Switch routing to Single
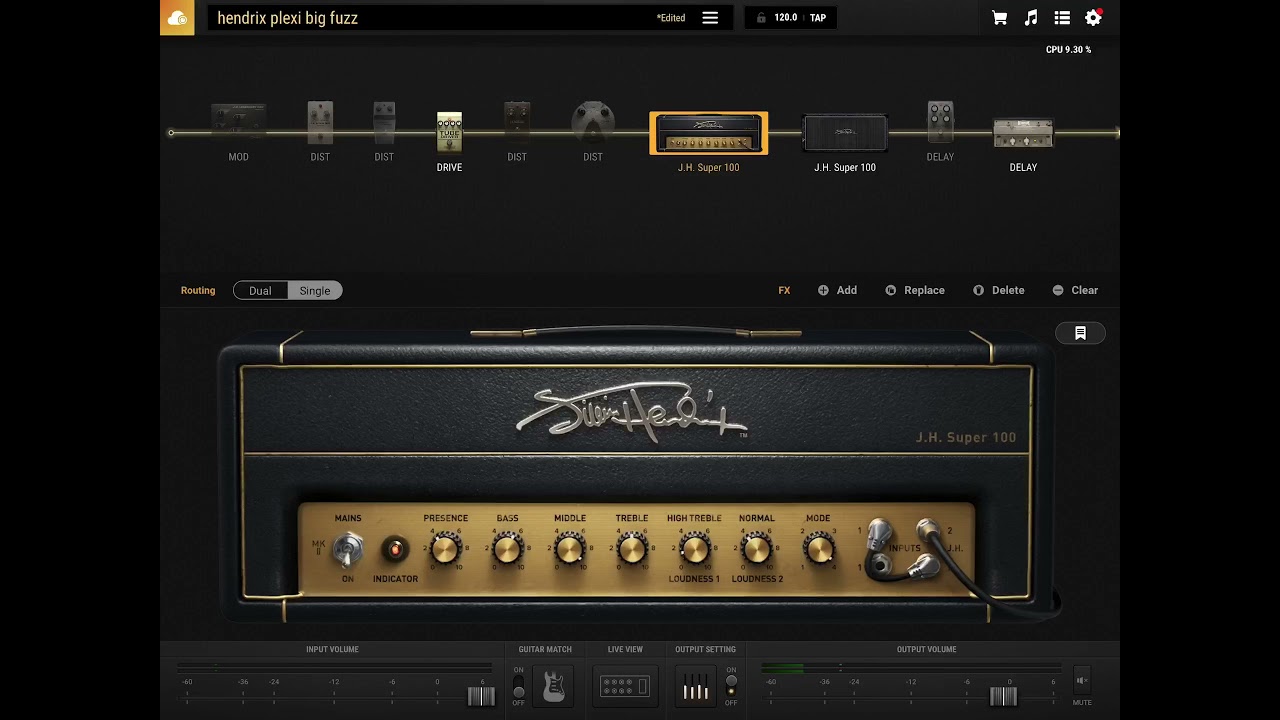Image resolution: width=1280 pixels, height=720 pixels. pyautogui.click(x=315, y=290)
